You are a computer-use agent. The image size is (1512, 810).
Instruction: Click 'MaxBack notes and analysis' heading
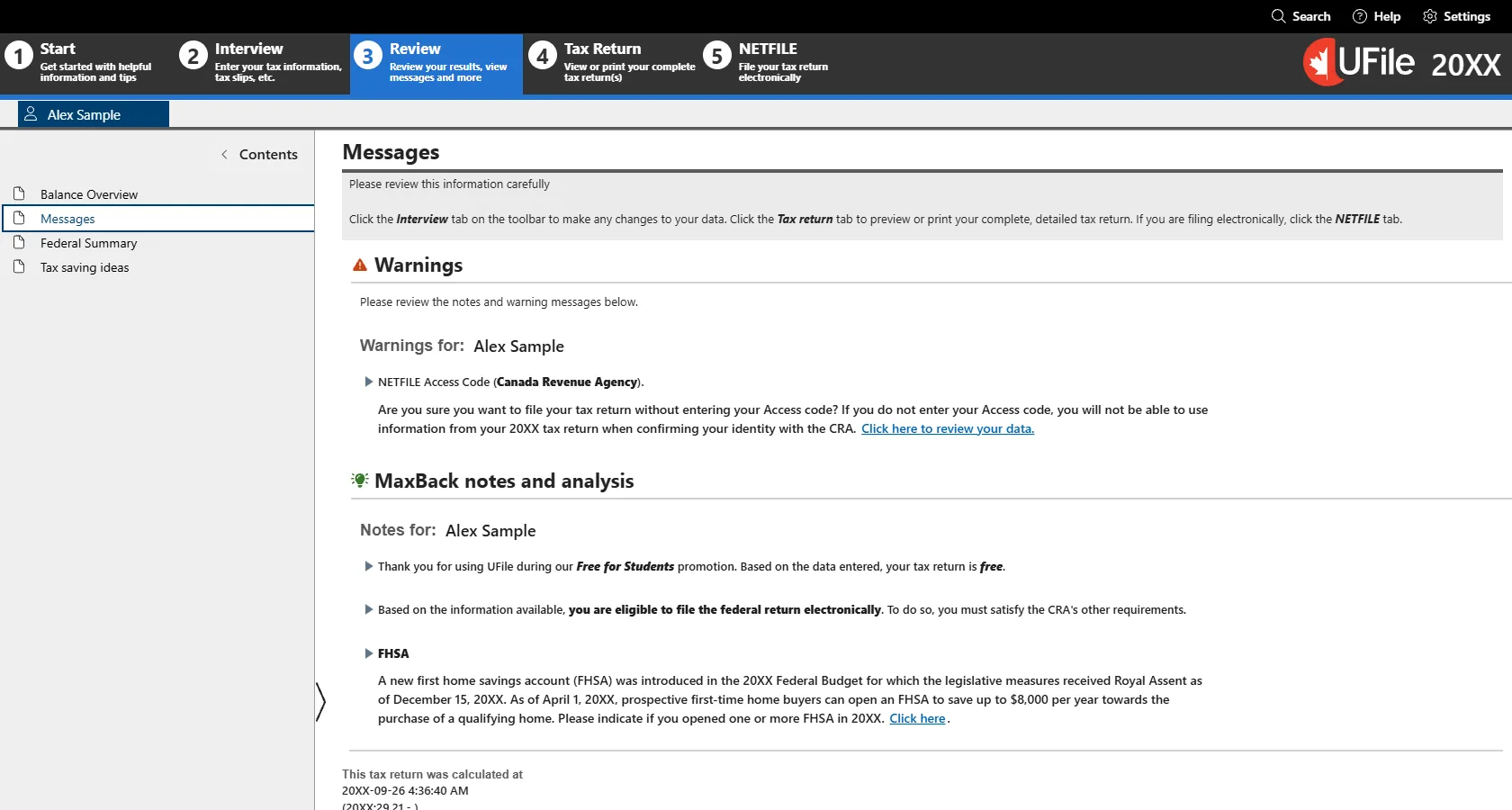(504, 481)
